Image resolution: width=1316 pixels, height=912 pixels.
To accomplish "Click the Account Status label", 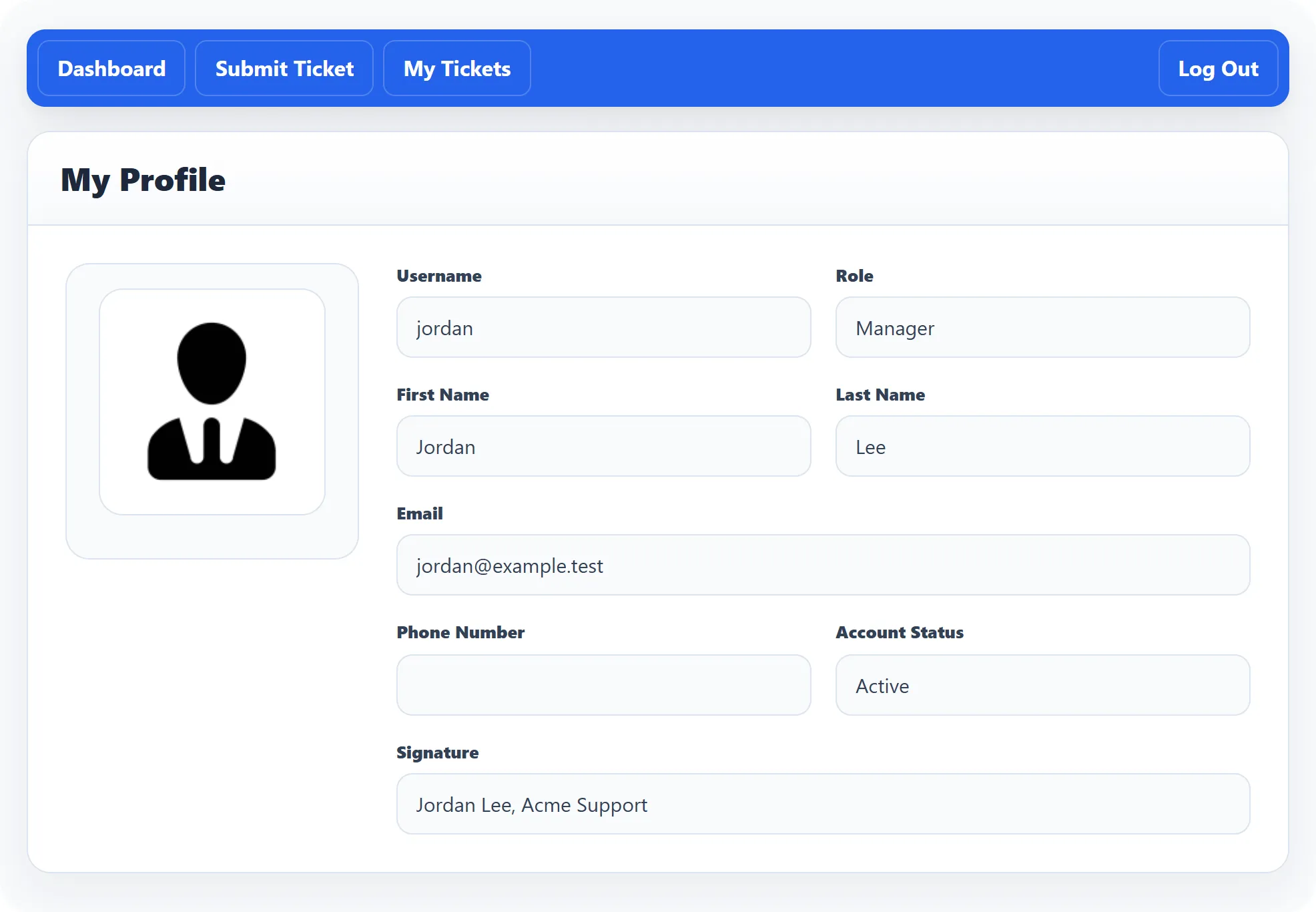I will tap(900, 632).
